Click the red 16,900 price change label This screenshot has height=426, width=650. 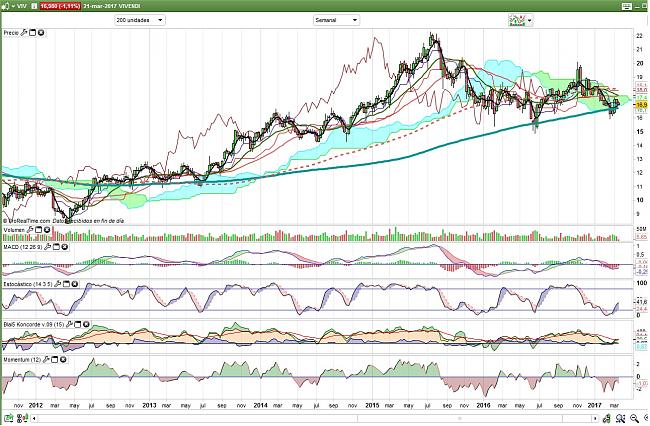pyautogui.click(x=60, y=6)
